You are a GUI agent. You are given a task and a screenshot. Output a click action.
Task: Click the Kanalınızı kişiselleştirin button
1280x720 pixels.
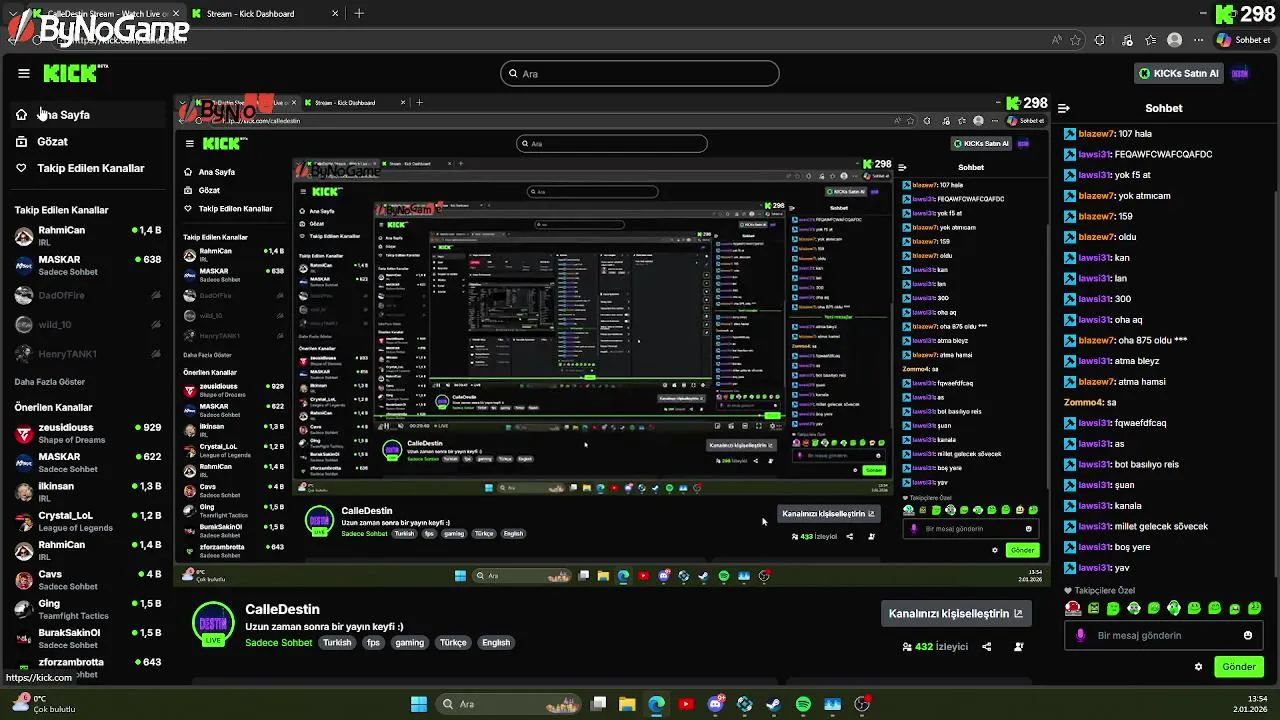tap(956, 613)
